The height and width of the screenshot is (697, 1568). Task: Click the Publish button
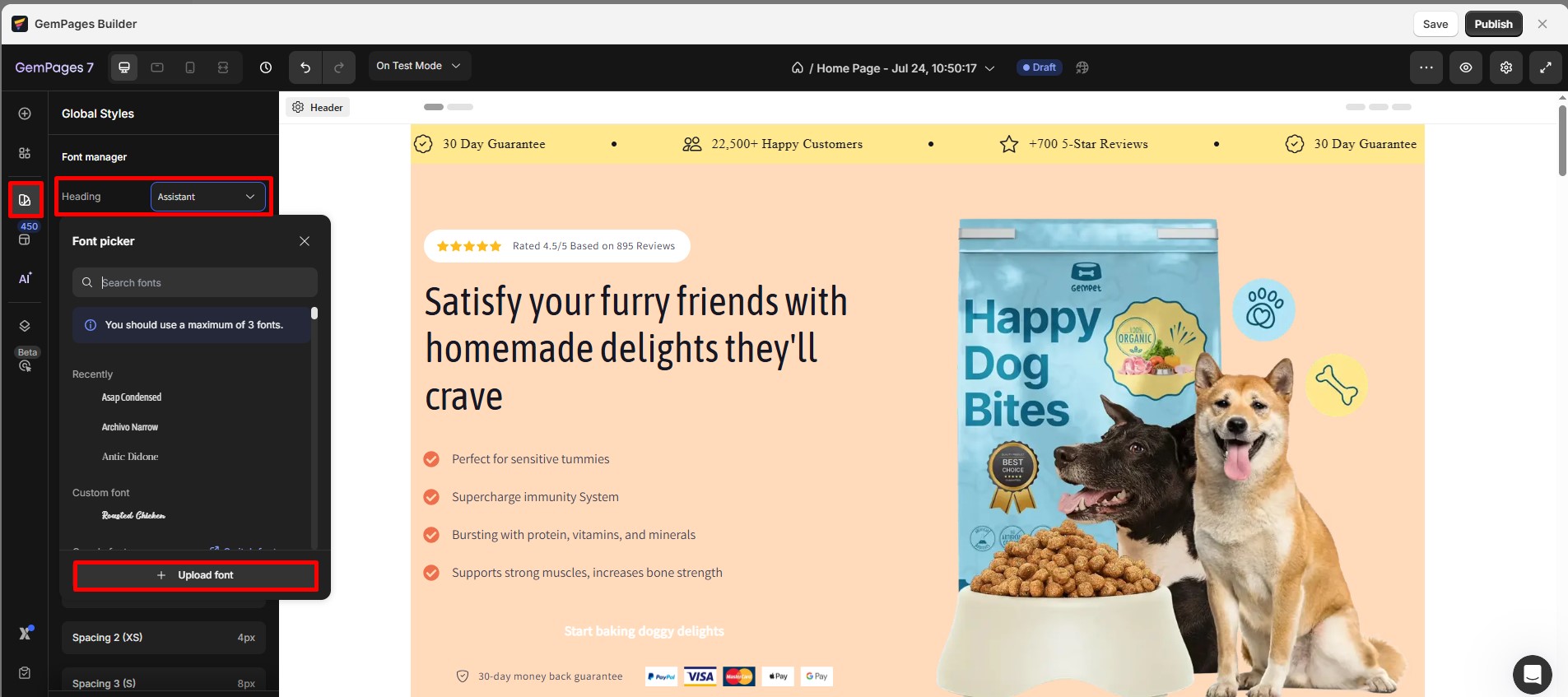tap(1493, 24)
